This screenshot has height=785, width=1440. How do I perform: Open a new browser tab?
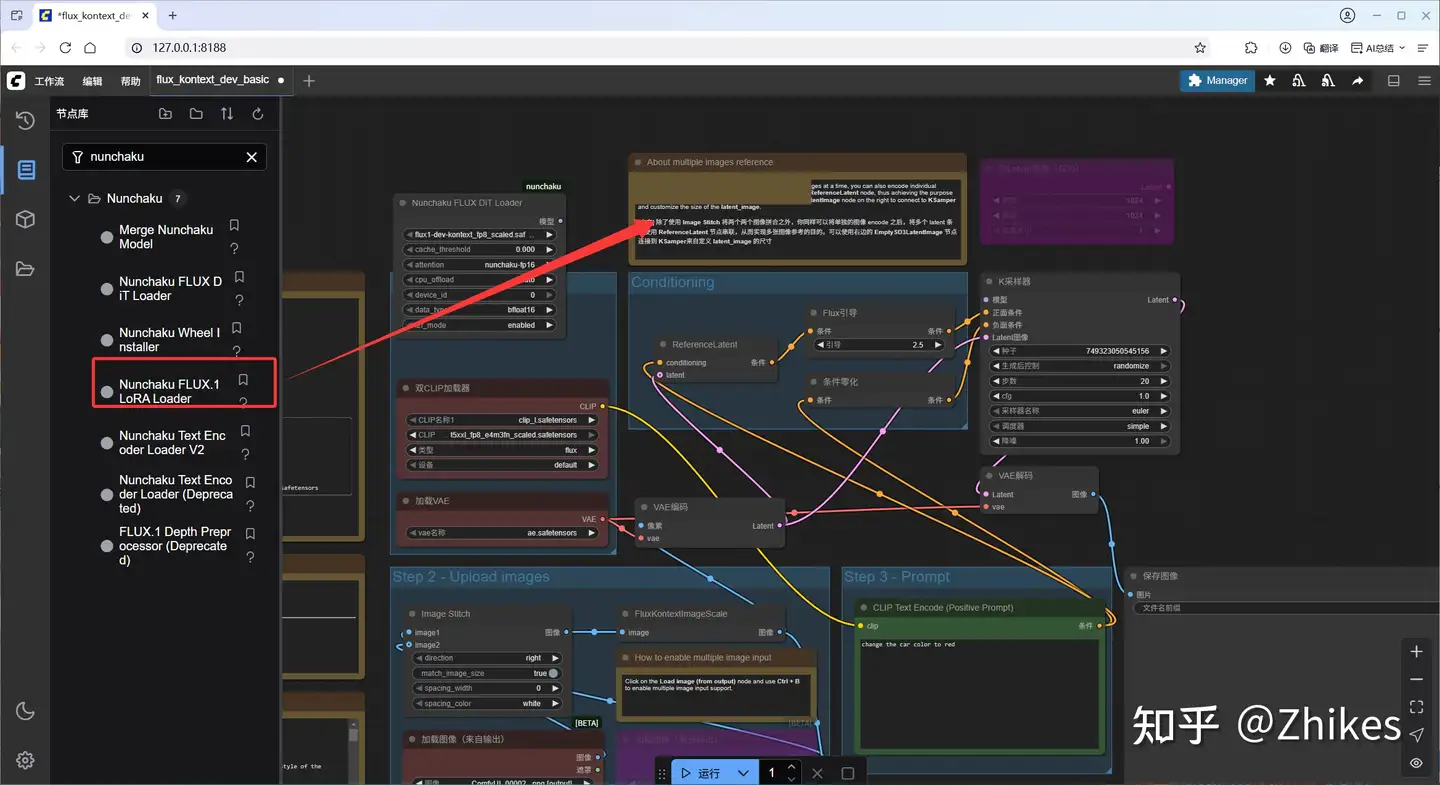pos(173,16)
